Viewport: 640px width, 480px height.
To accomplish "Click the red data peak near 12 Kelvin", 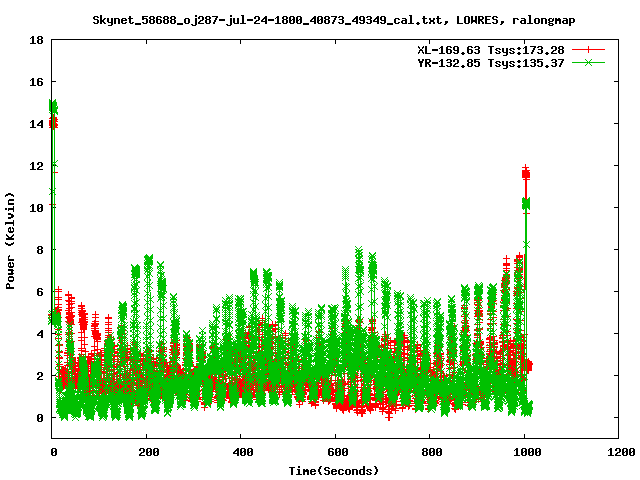I will click(x=526, y=174).
